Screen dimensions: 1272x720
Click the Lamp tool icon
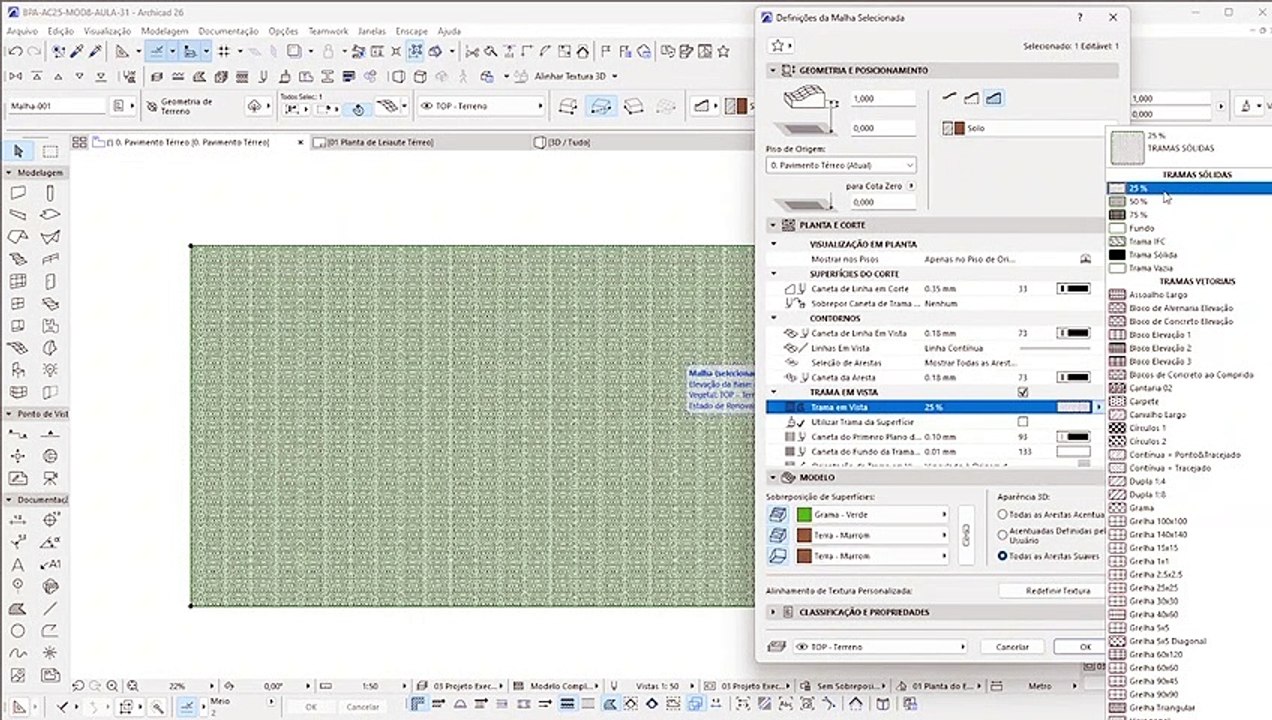(50, 368)
